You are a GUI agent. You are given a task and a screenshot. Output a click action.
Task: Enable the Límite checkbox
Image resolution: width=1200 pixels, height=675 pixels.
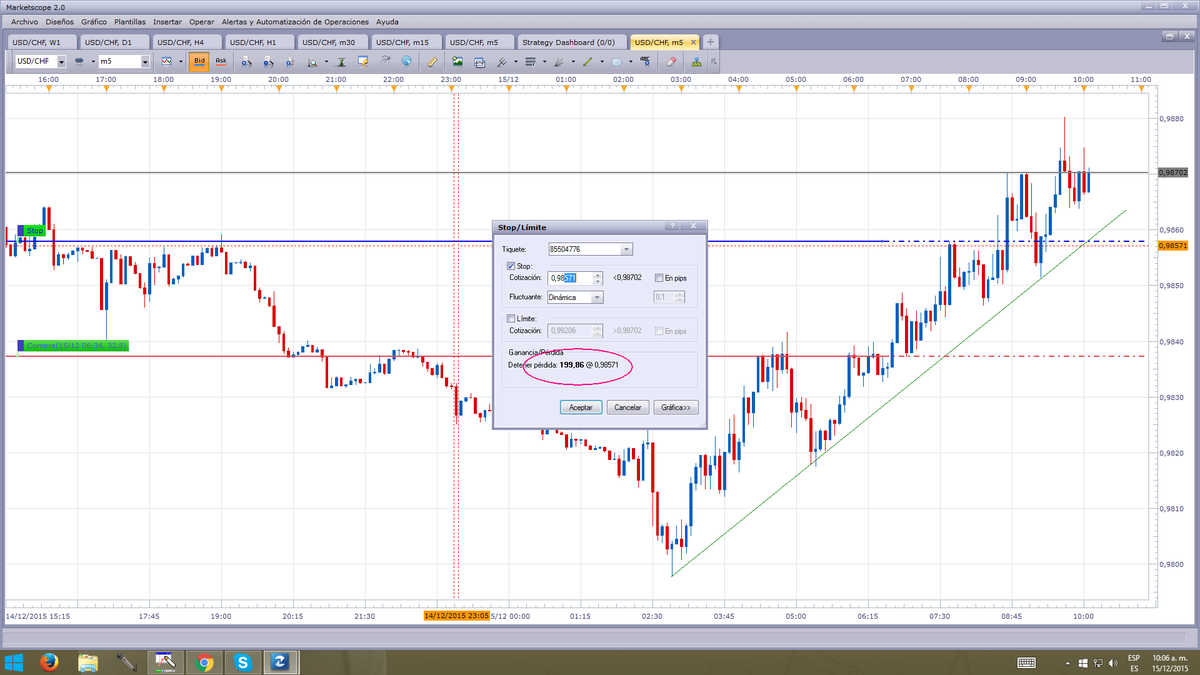[512, 318]
